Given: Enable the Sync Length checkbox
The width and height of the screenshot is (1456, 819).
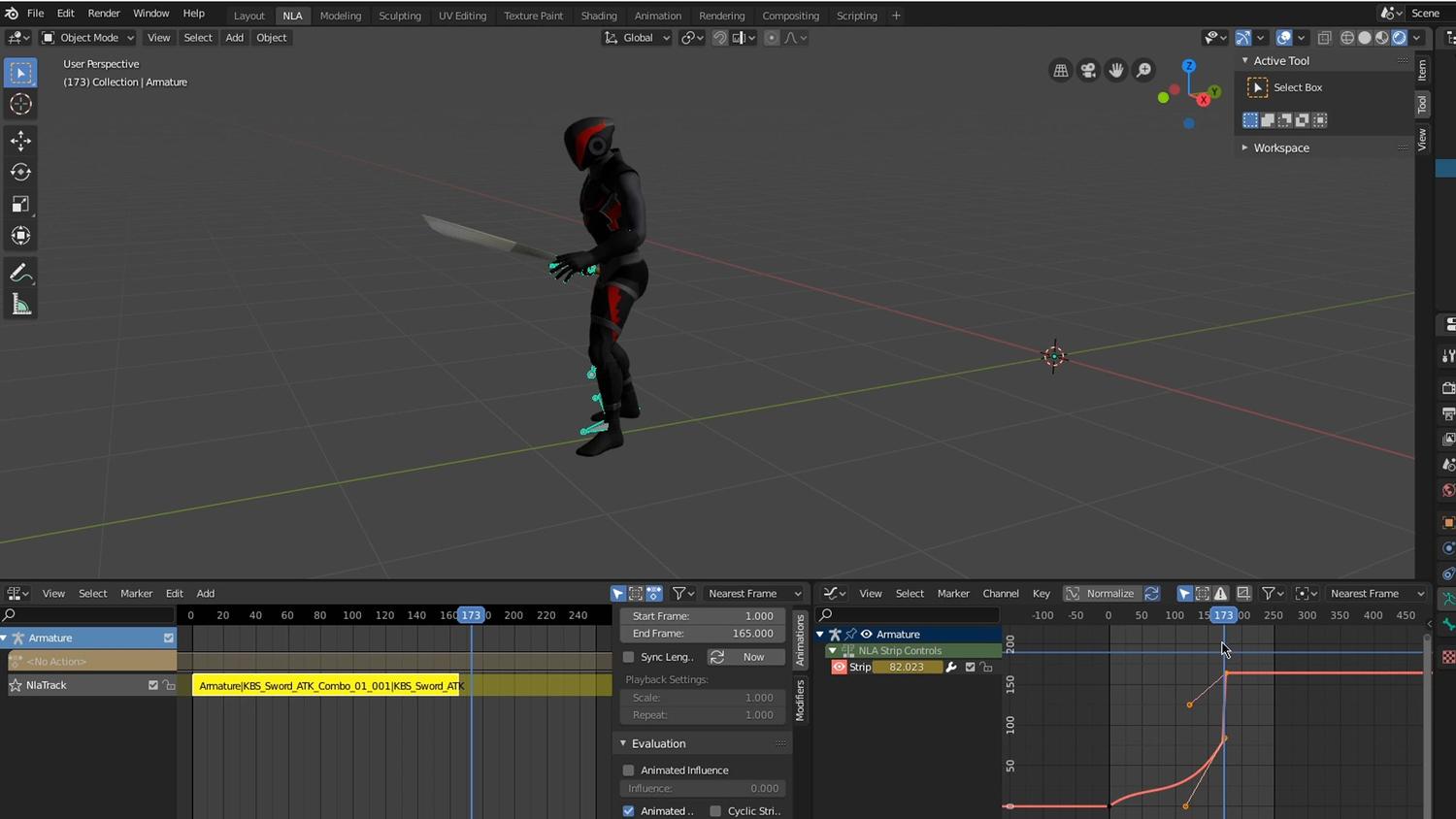Looking at the screenshot, I should pyautogui.click(x=628, y=657).
